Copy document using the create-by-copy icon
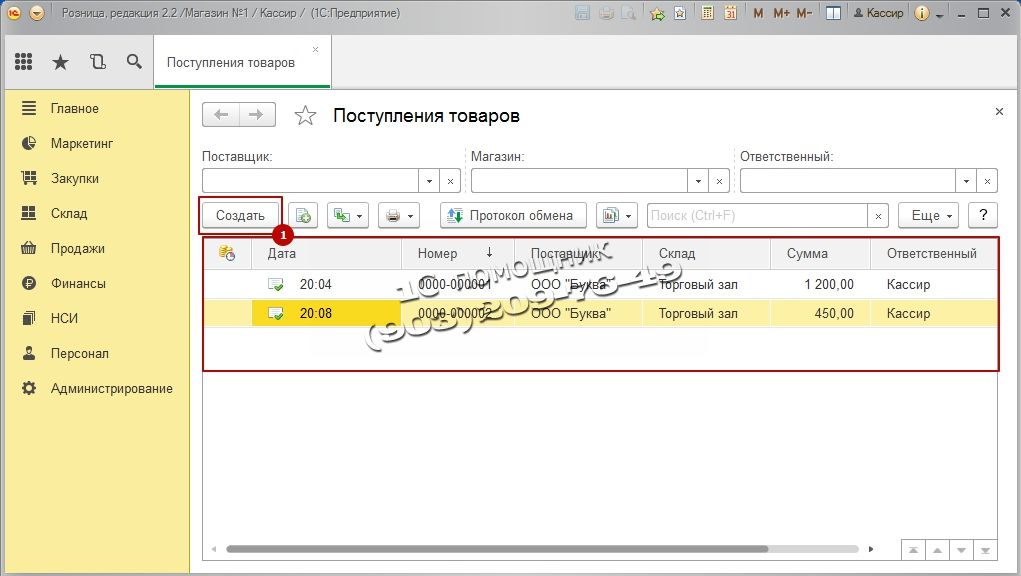 (x=303, y=215)
